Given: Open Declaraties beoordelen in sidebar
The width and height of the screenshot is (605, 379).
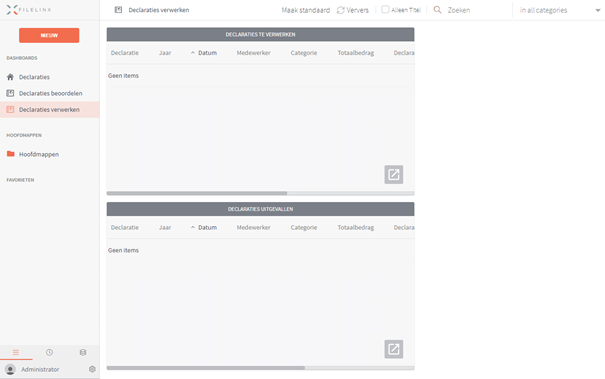Looking at the screenshot, I should point(50,93).
